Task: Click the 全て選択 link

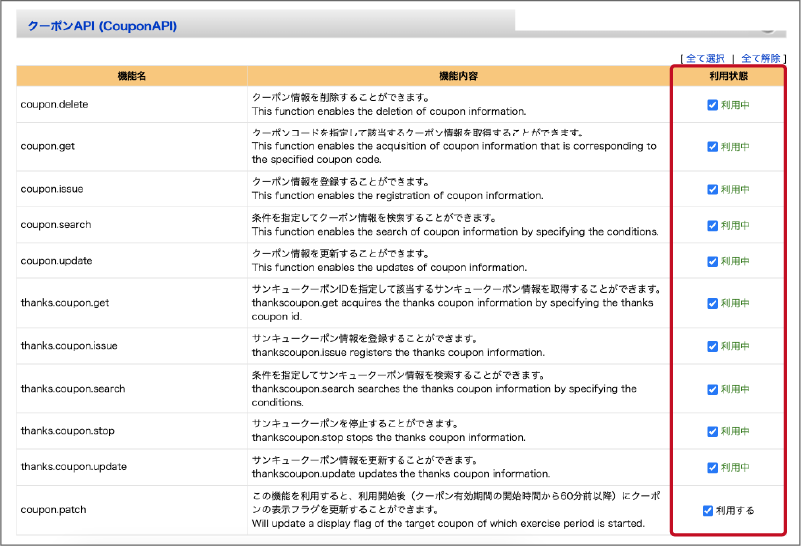Action: coord(705,58)
